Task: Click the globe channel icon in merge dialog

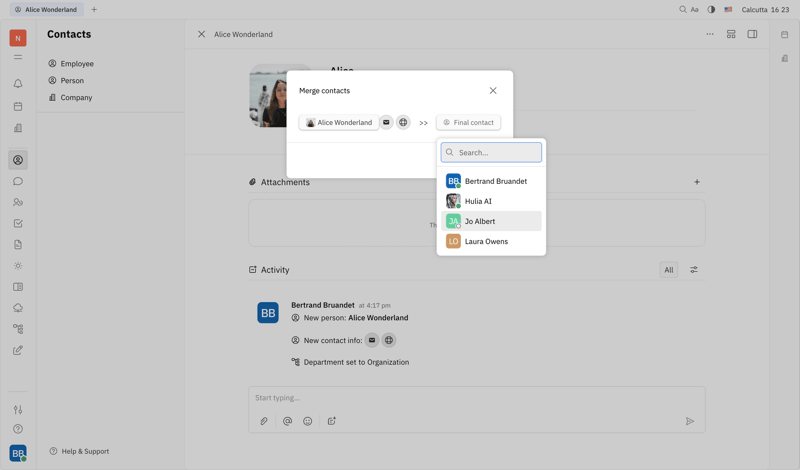Action: click(403, 122)
